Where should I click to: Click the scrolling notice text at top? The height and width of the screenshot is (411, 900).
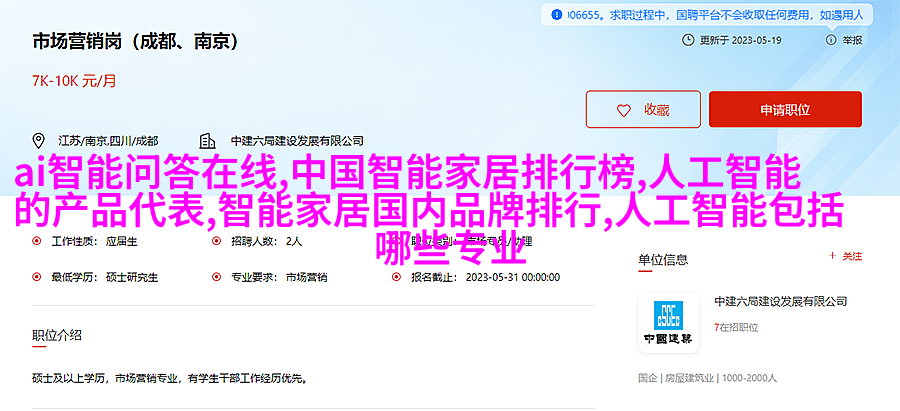coord(715,15)
